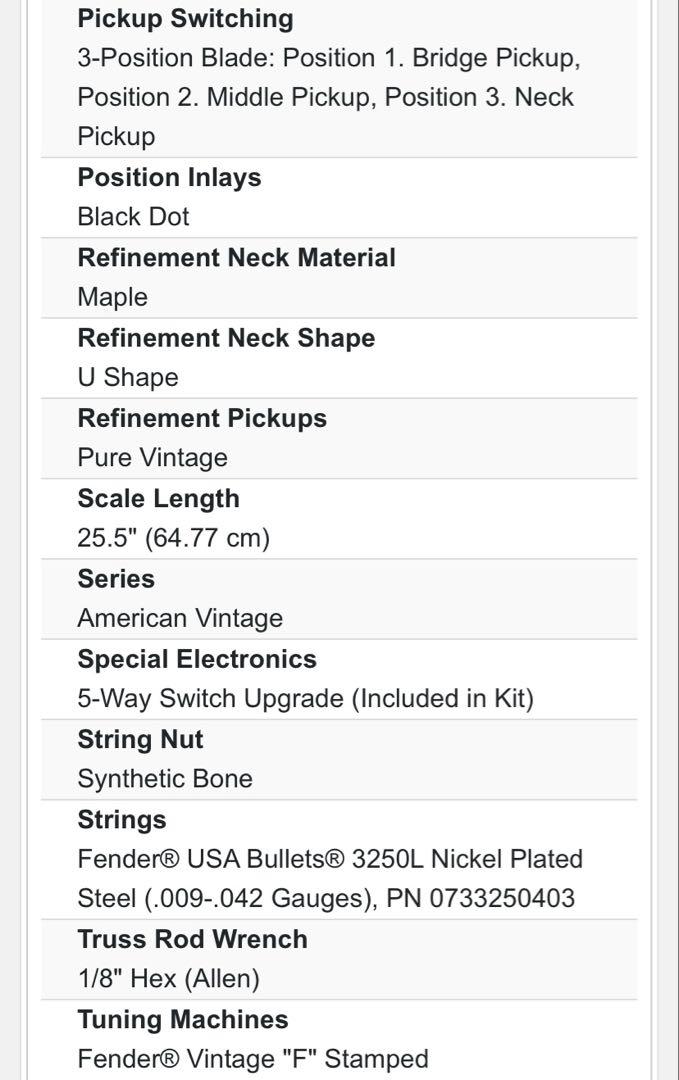Click the Refinement Neck Material heading

pyautogui.click(x=236, y=258)
